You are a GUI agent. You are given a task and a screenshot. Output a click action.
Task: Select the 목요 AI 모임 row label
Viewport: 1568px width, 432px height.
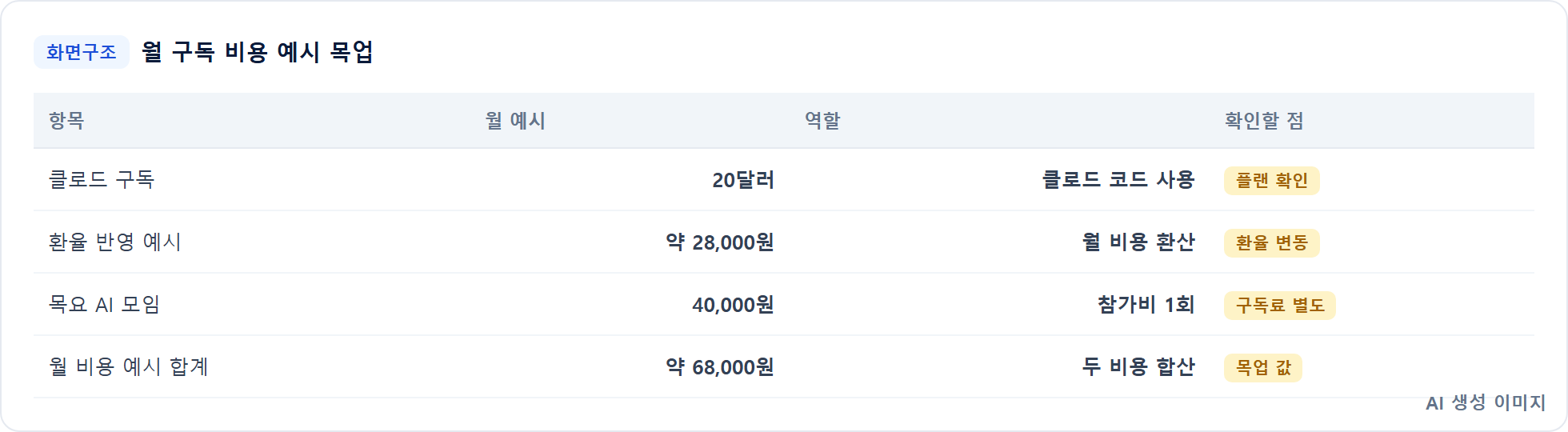point(105,304)
